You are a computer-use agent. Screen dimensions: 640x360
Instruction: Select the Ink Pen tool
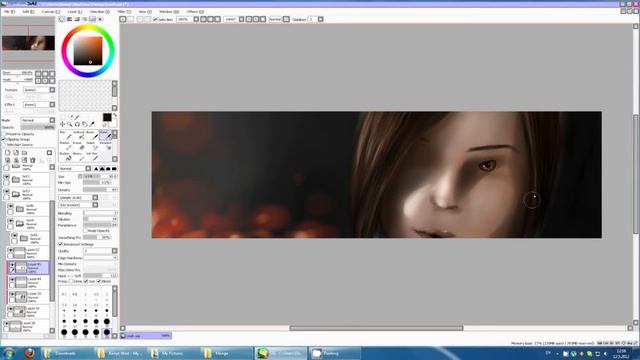(x=92, y=156)
